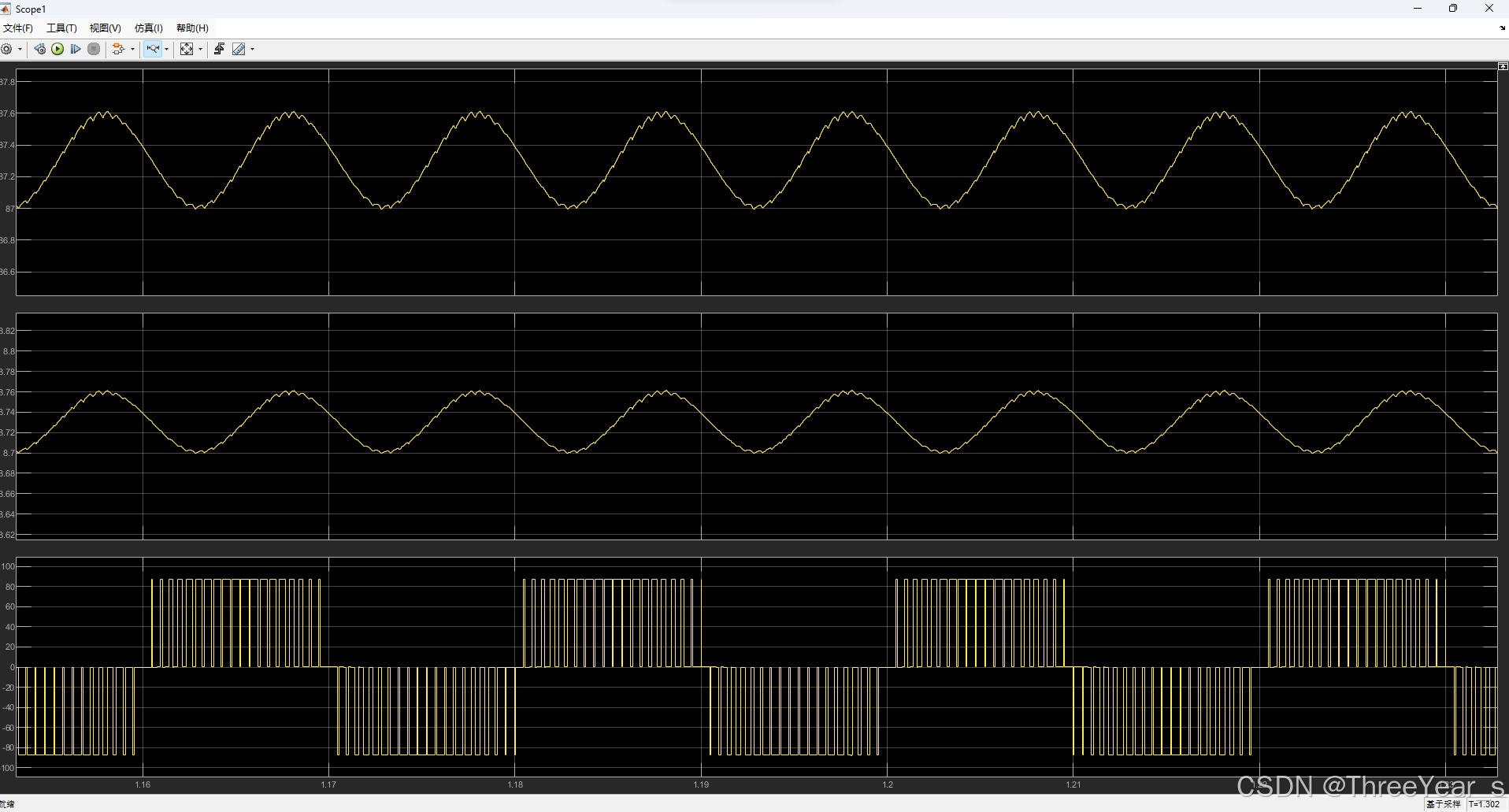This screenshot has height=812, width=1509.
Task: Click the highlight Simulink block icon
Action: tap(118, 49)
